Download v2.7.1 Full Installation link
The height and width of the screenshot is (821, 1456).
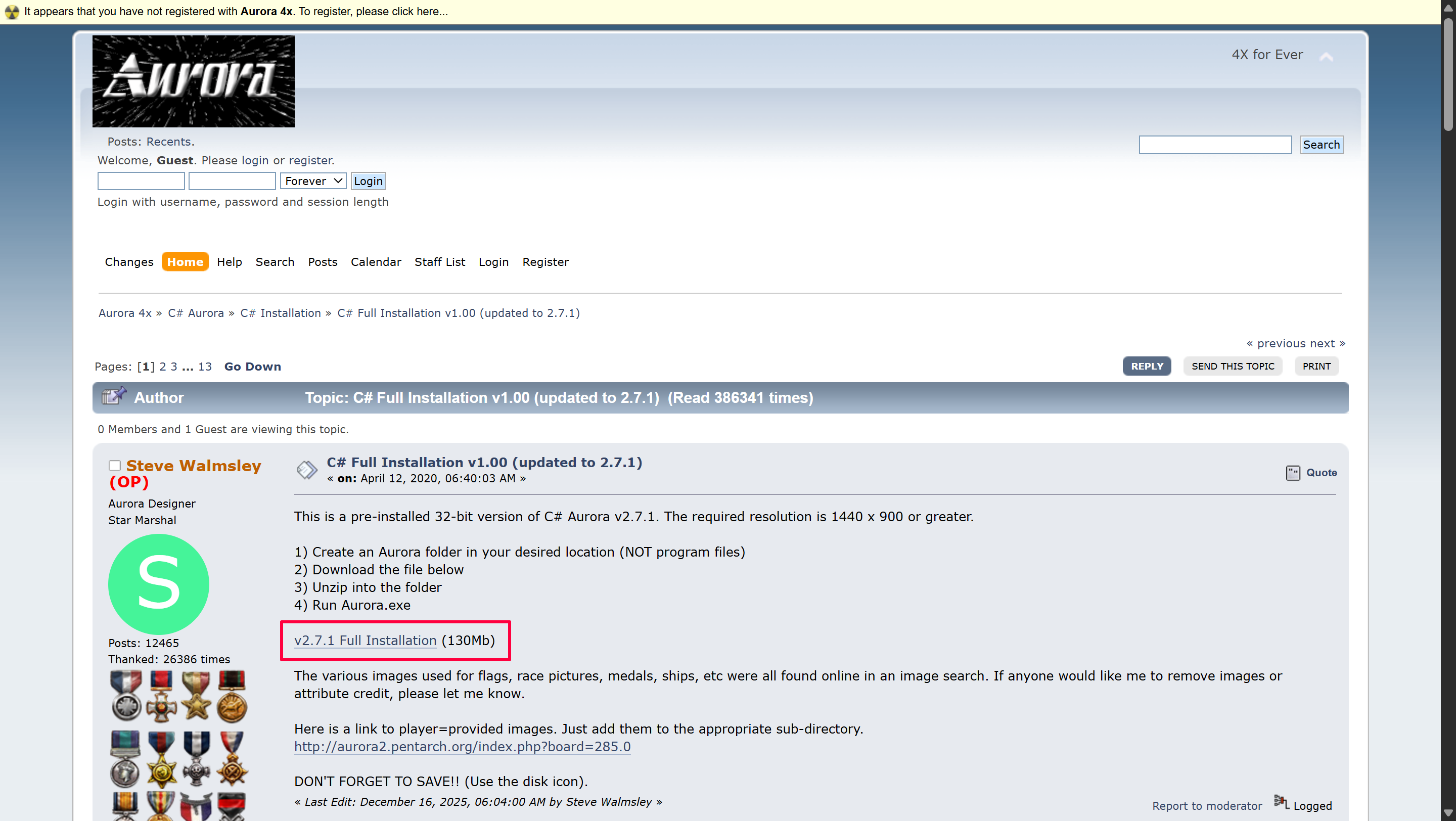365,640
